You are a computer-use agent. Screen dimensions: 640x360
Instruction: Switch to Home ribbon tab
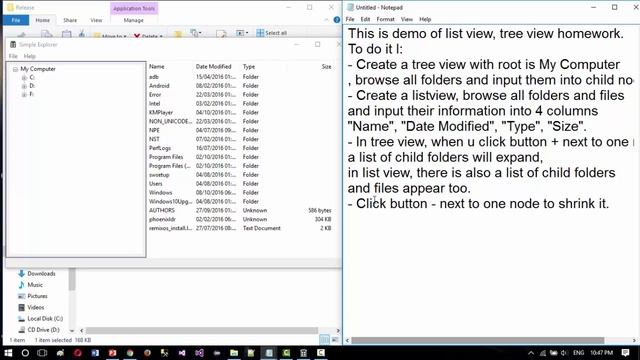42,20
